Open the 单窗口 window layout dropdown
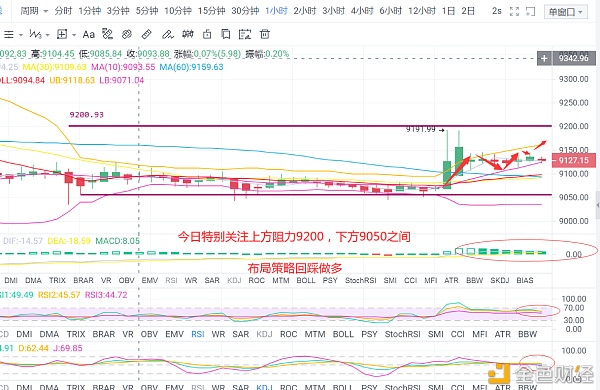 pos(566,12)
